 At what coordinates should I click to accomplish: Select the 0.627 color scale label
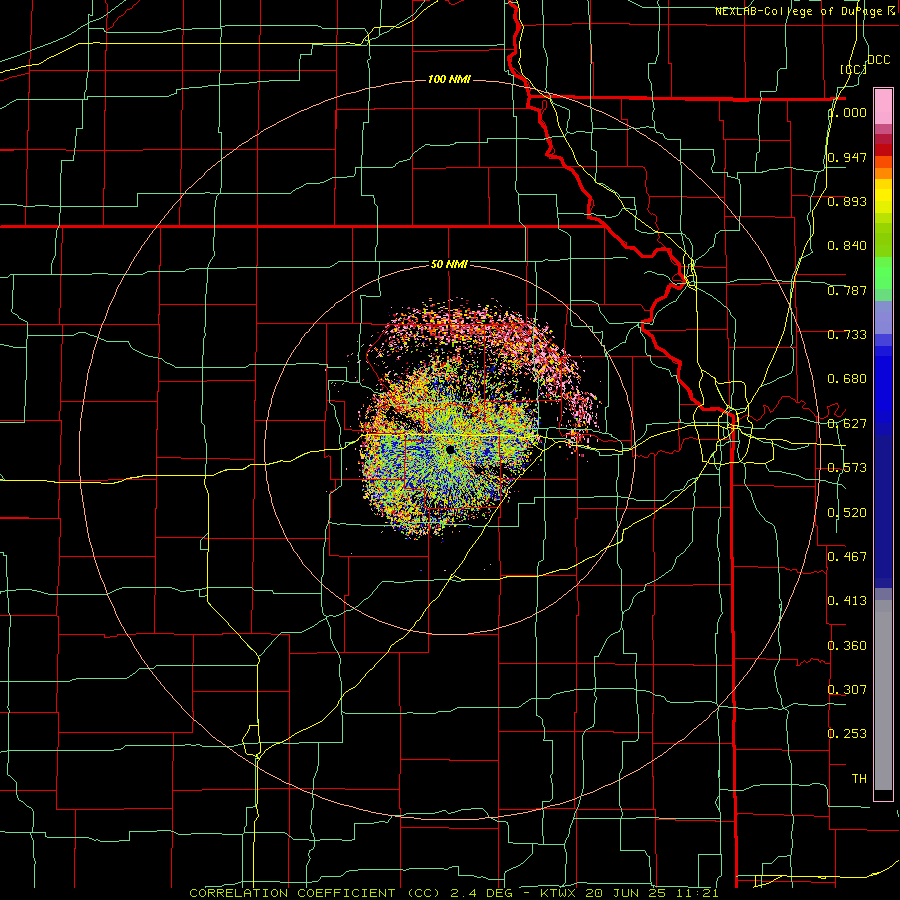(847, 424)
